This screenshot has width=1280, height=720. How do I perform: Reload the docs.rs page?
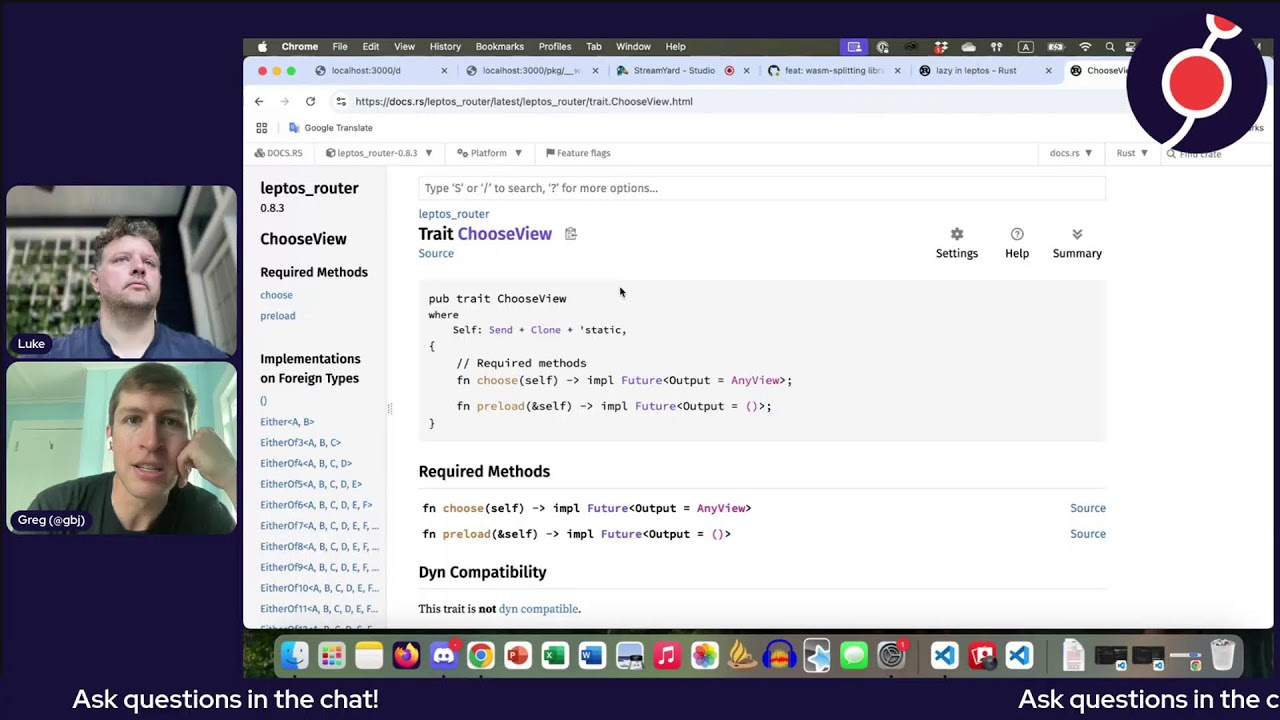click(x=310, y=101)
